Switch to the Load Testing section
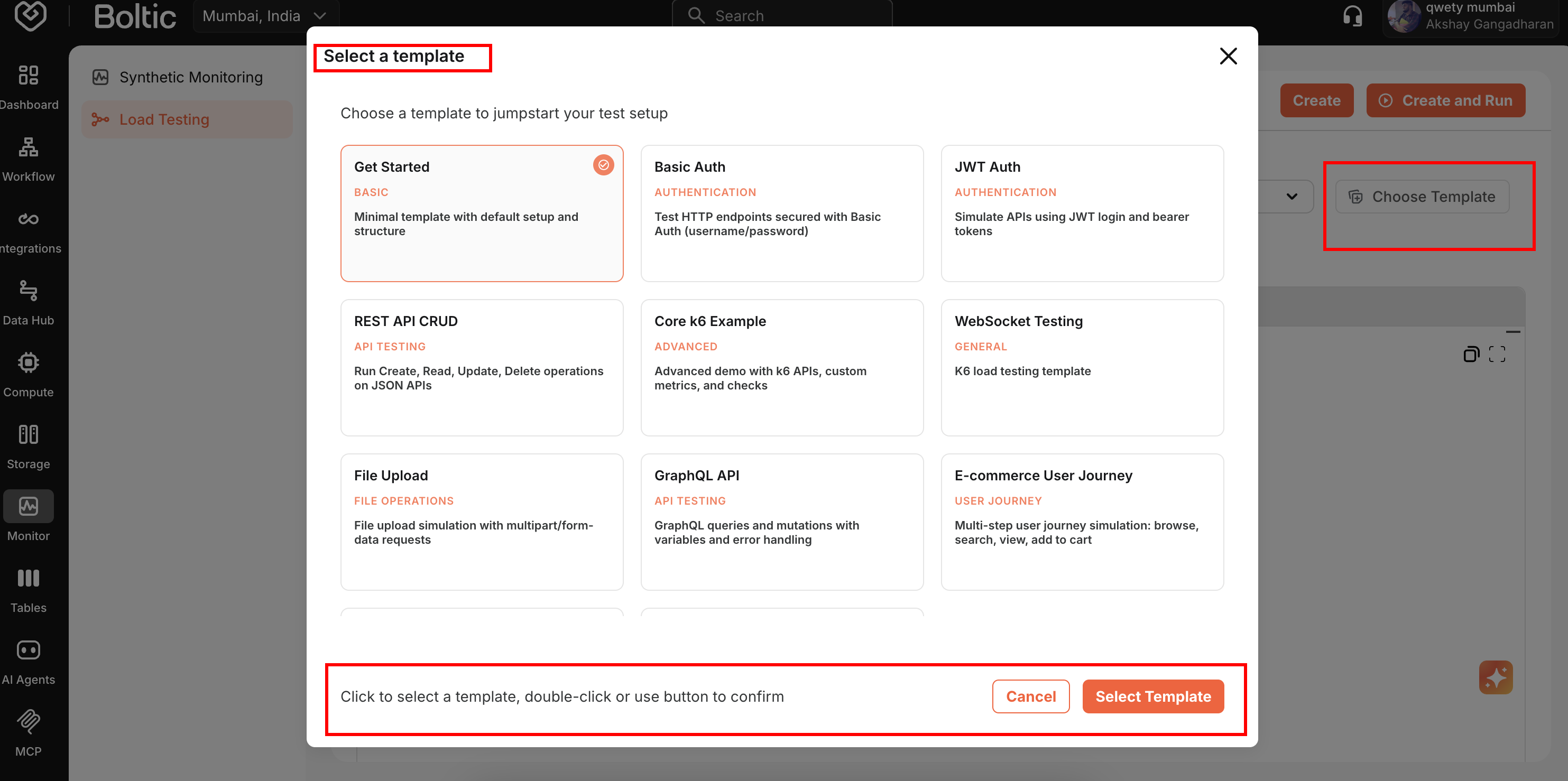 (x=164, y=119)
